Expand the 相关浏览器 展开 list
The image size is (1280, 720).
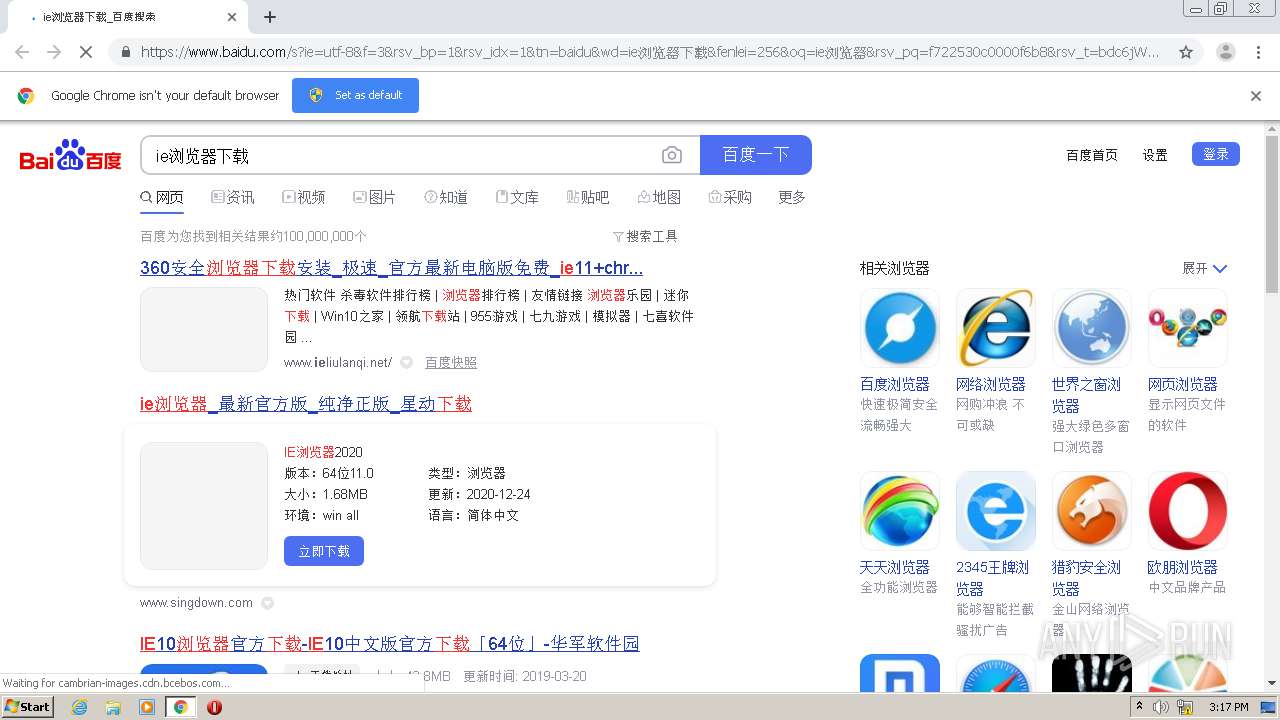click(x=1204, y=268)
